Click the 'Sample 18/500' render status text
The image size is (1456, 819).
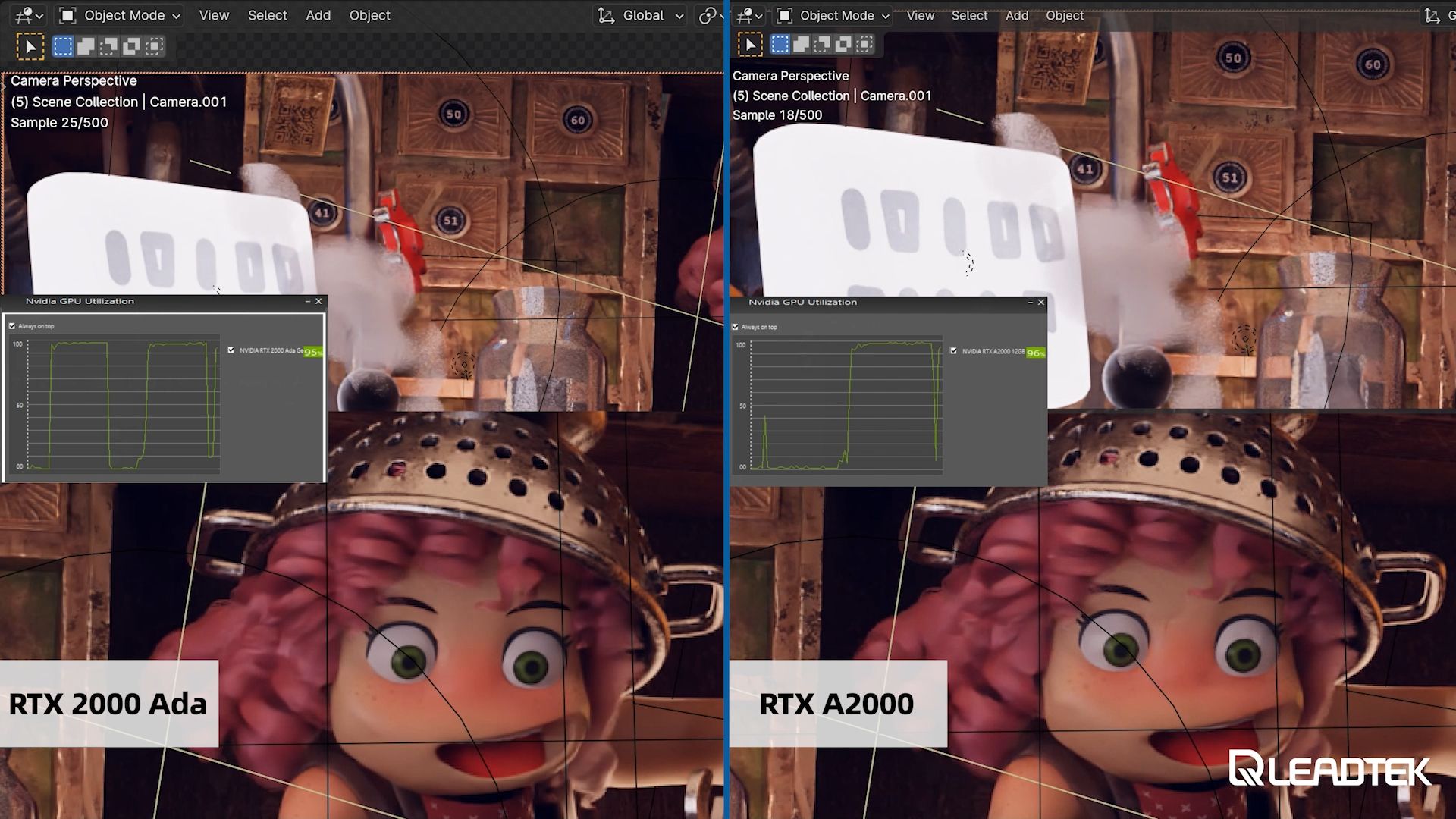(x=777, y=115)
